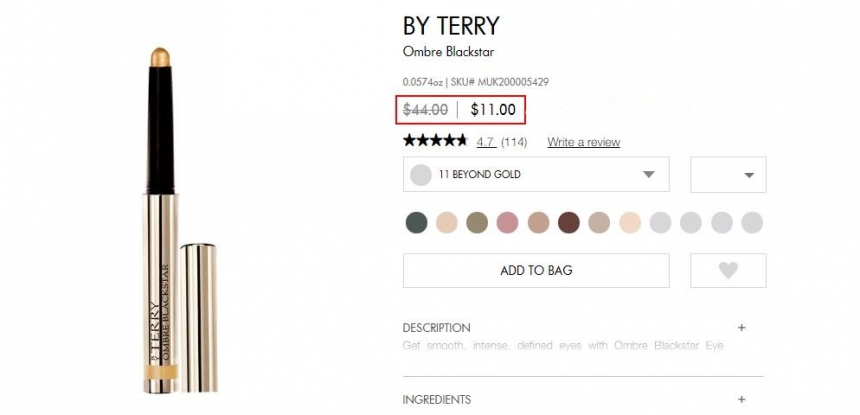Viewport: 860px width, 415px height.
Task: Open the empty quantity dropdown
Action: point(728,174)
